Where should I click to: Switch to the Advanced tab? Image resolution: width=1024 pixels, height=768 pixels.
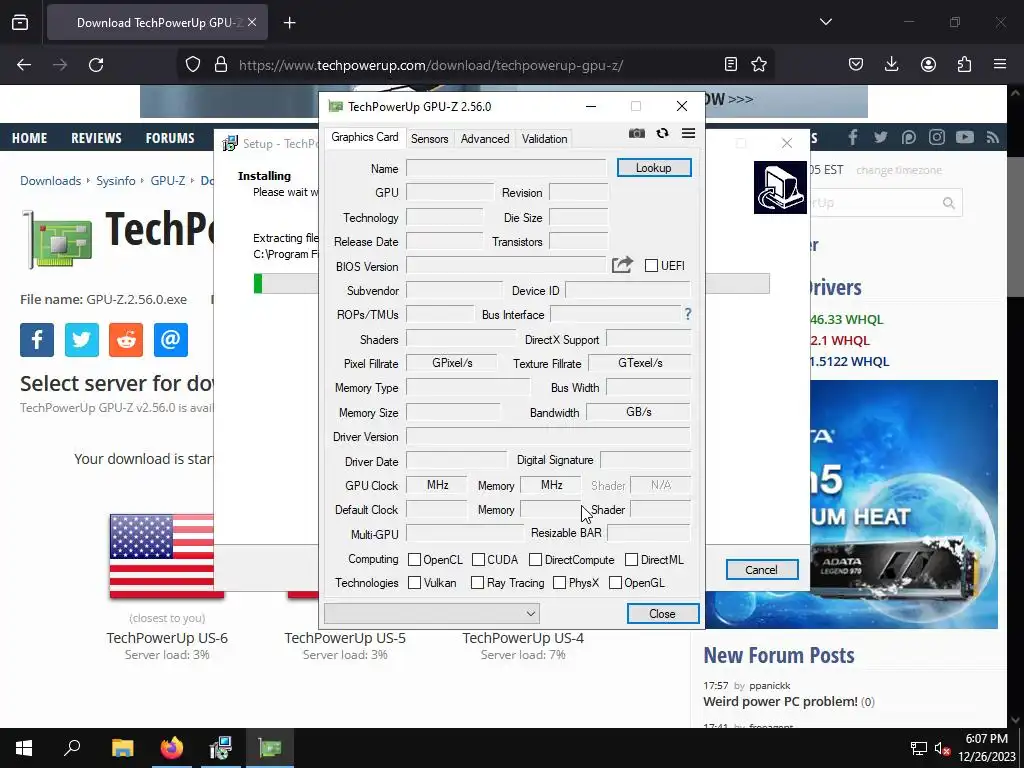tap(485, 138)
